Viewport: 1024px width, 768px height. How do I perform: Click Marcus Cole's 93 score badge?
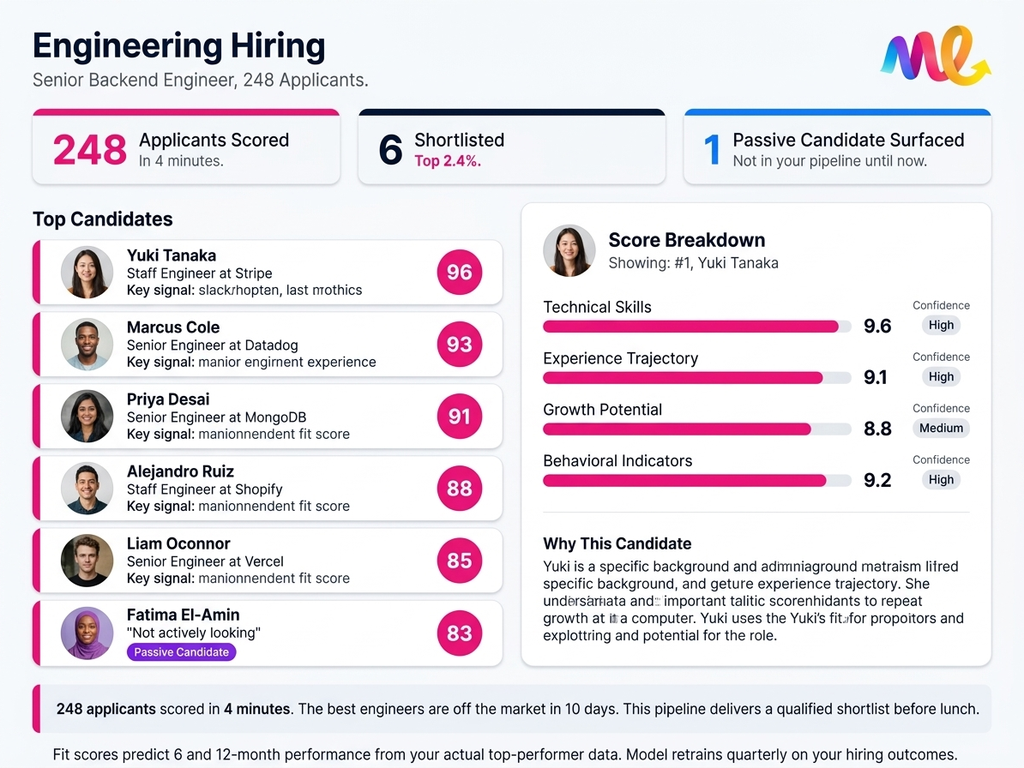coord(459,344)
